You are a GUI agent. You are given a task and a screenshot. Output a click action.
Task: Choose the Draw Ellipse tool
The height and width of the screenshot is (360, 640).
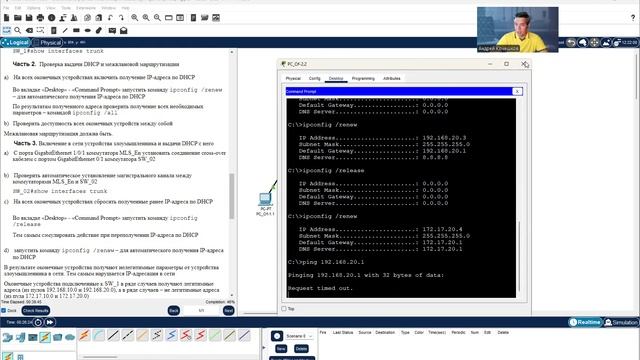coord(87,31)
